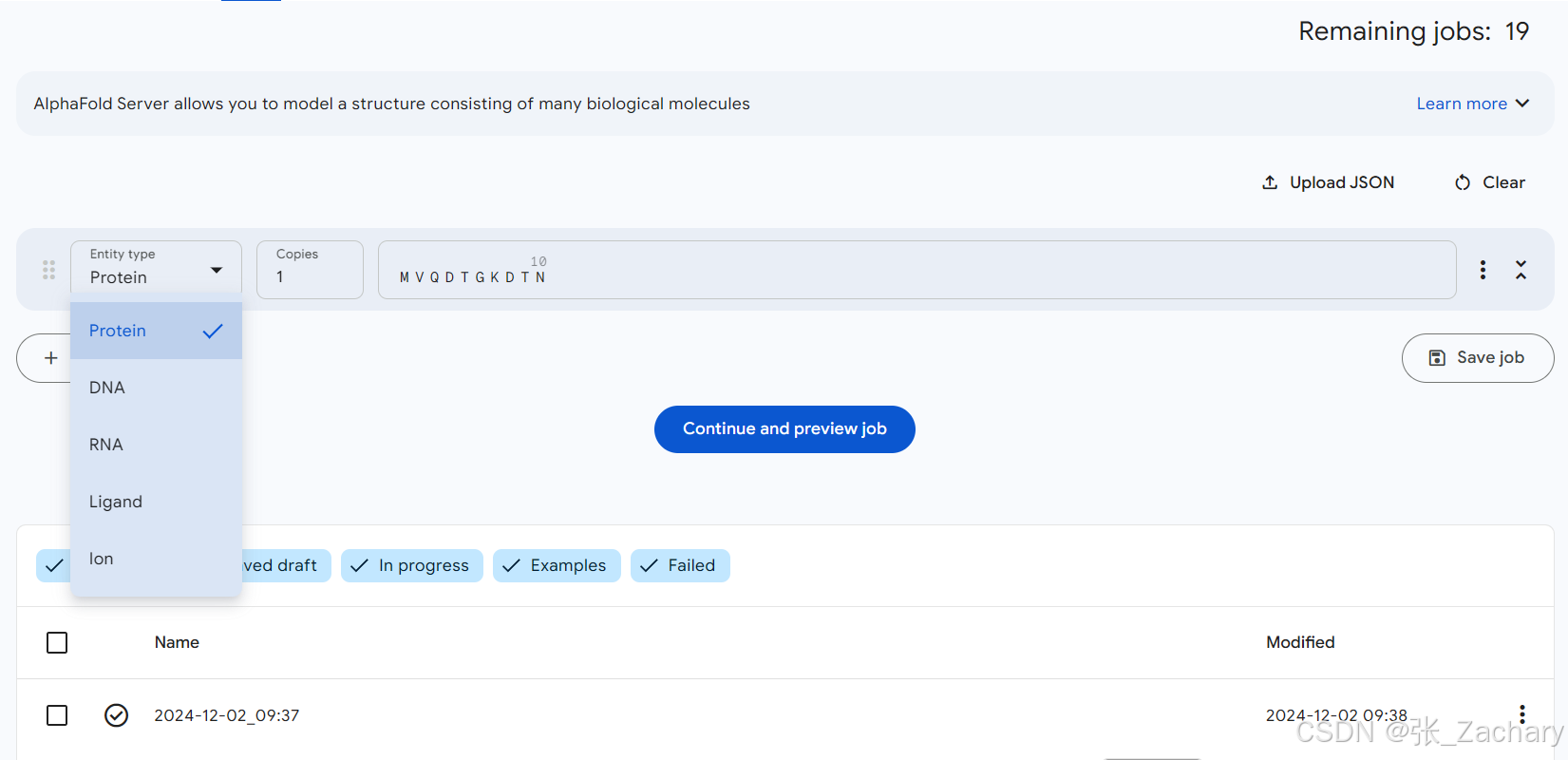The width and height of the screenshot is (1568, 760).
Task: Open the Entity type dropdown
Action: 156,268
